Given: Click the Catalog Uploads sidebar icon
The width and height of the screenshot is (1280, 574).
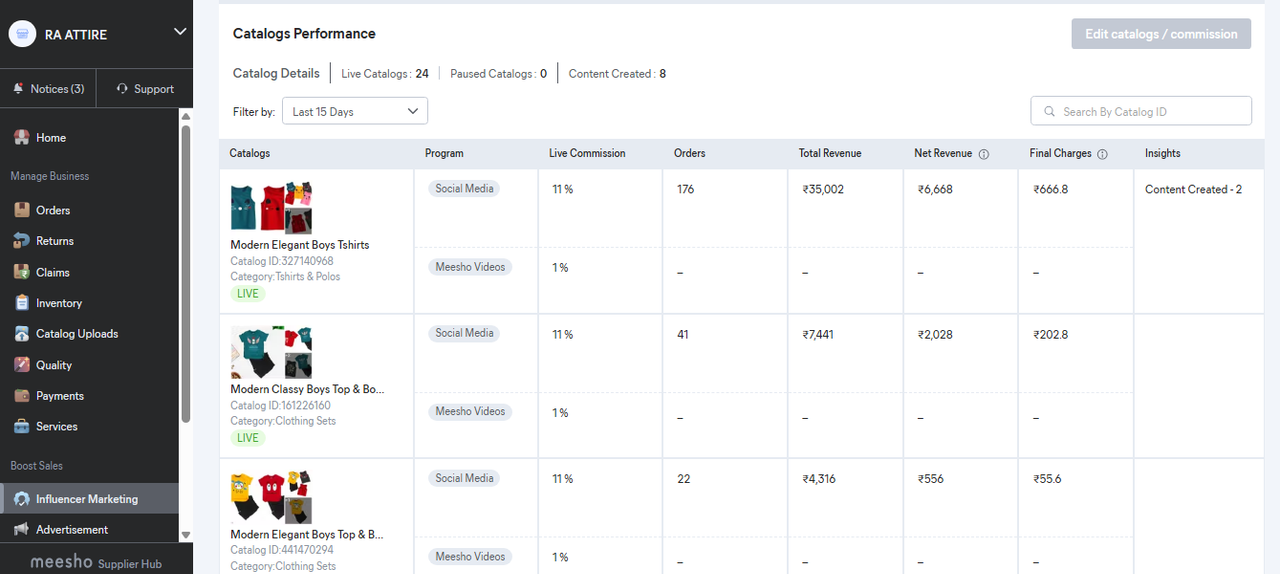Looking at the screenshot, I should (21, 334).
